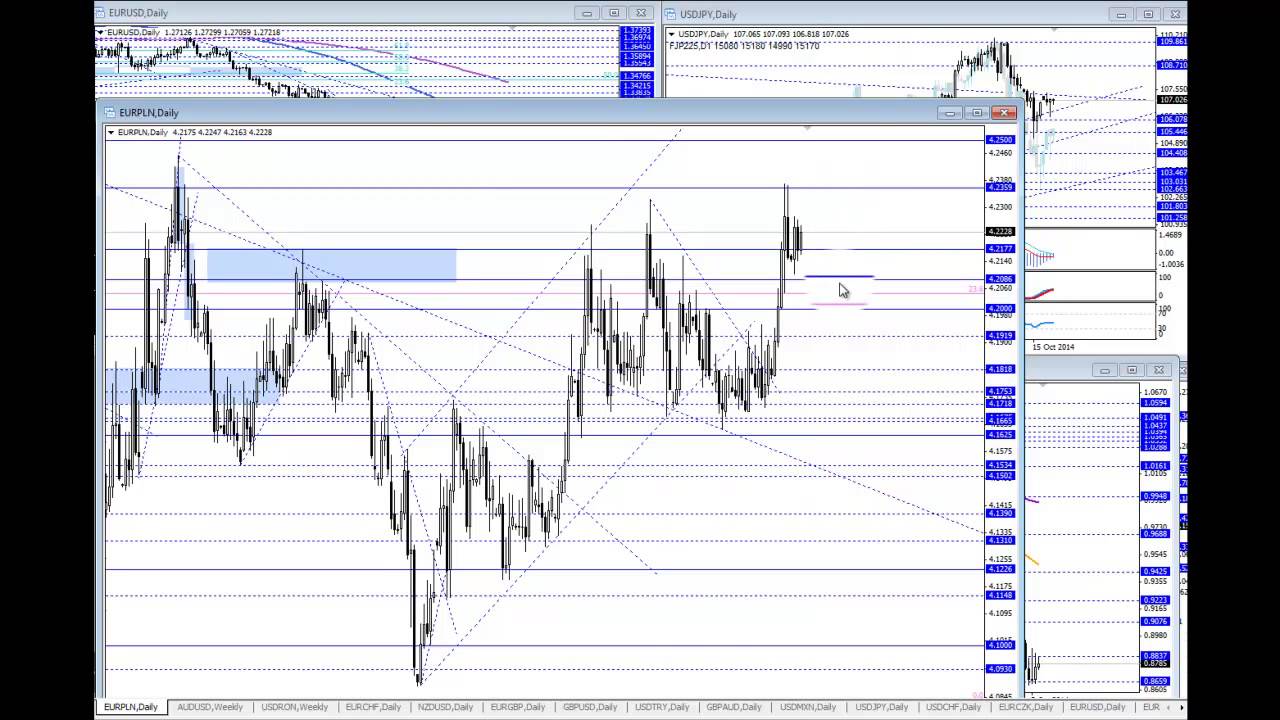Select the 4.1000 price level label
The width and height of the screenshot is (1280, 720).
1000,645
